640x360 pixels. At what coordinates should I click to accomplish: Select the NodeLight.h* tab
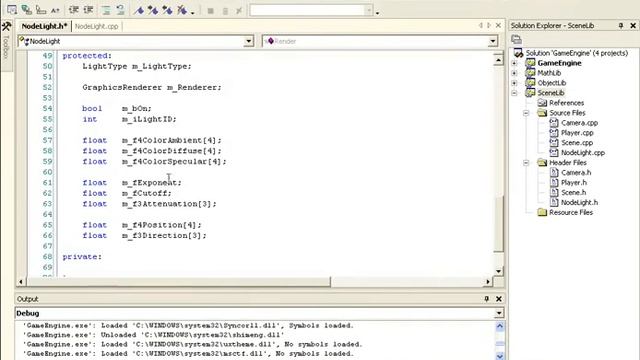[44, 26]
